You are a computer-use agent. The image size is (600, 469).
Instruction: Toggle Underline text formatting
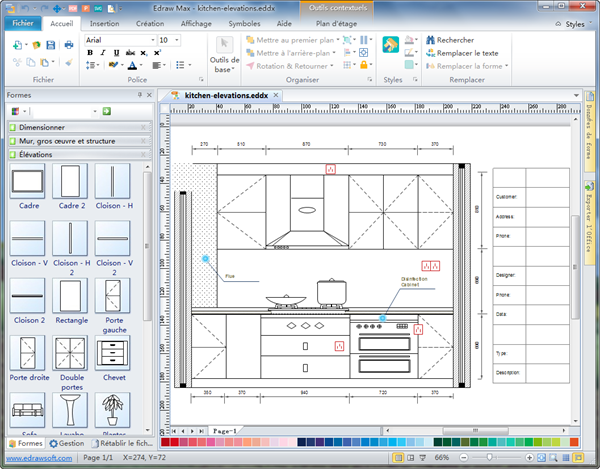tap(117, 53)
